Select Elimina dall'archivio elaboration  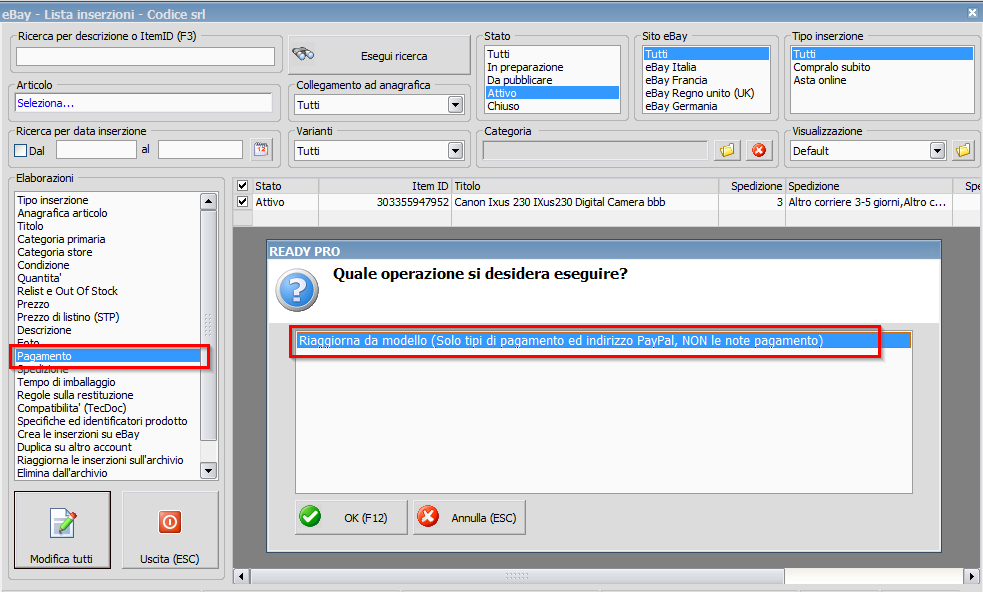coord(107,473)
